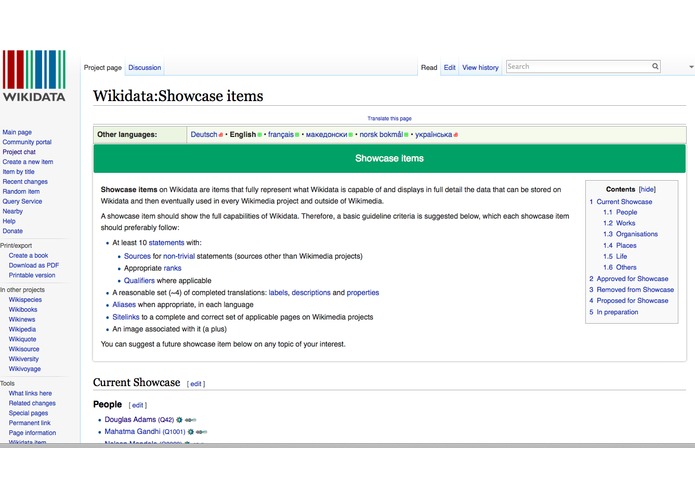This screenshot has width=695, height=494.
Task: Jump to Removed from Showcase section
Action: [635, 289]
